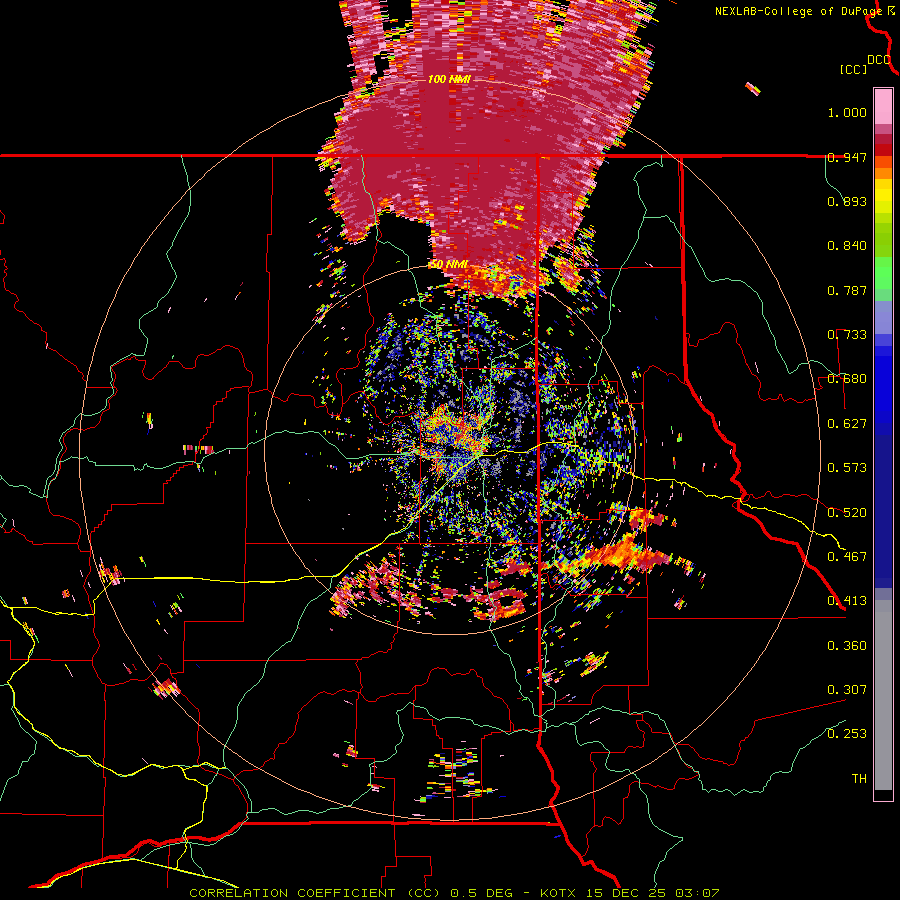This screenshot has height=900, width=900.
Task: Click the 0.787 scale value
Action: click(847, 290)
